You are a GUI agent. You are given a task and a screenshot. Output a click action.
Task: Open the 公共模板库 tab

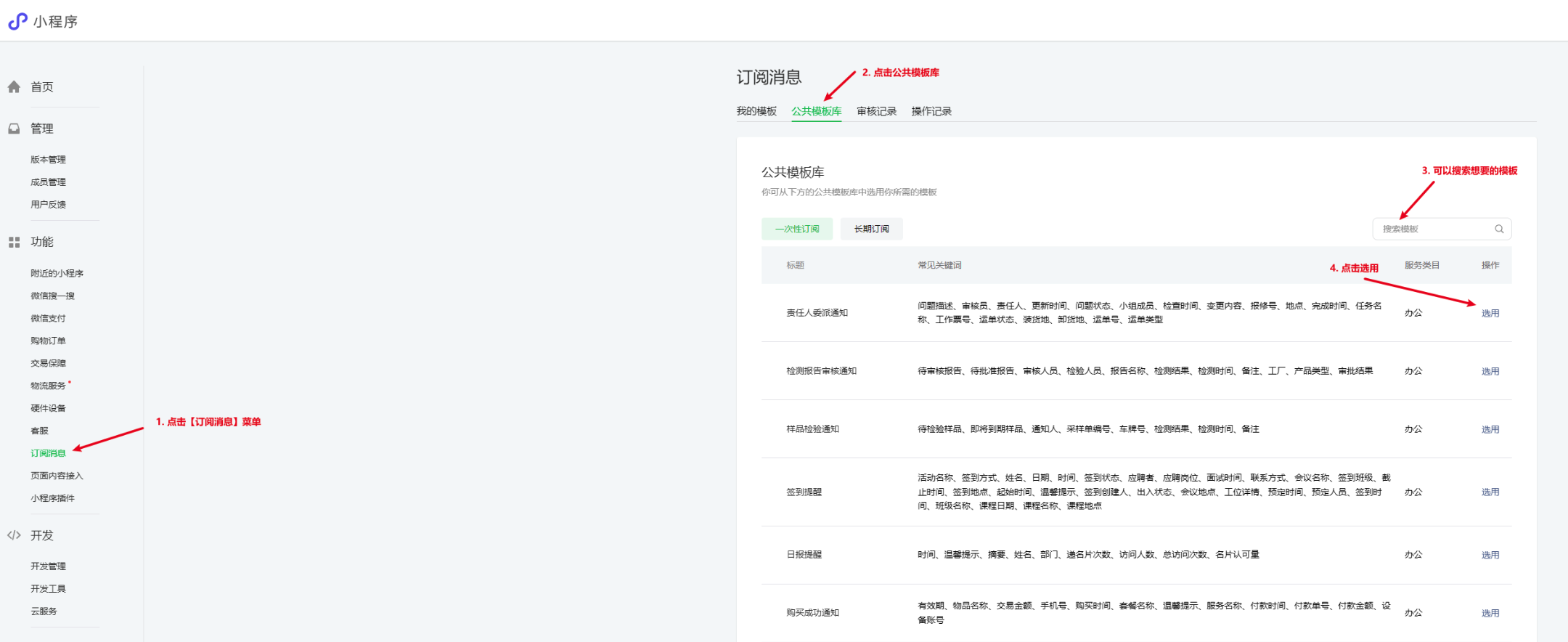coord(816,111)
